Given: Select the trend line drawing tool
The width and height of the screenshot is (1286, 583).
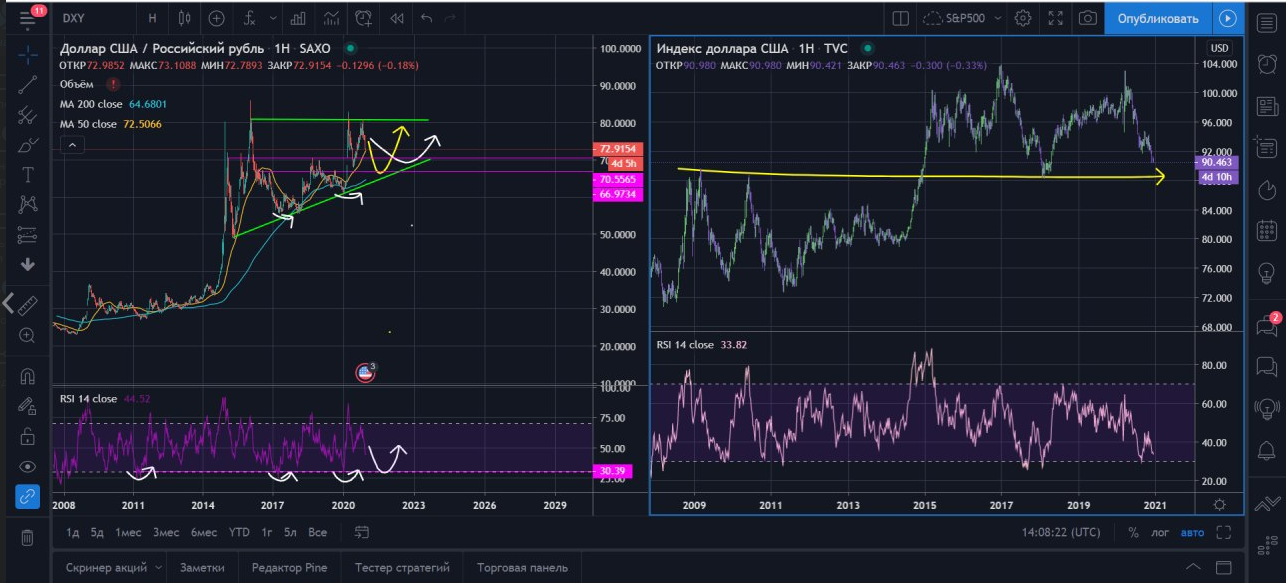Looking at the screenshot, I should coord(28,85).
